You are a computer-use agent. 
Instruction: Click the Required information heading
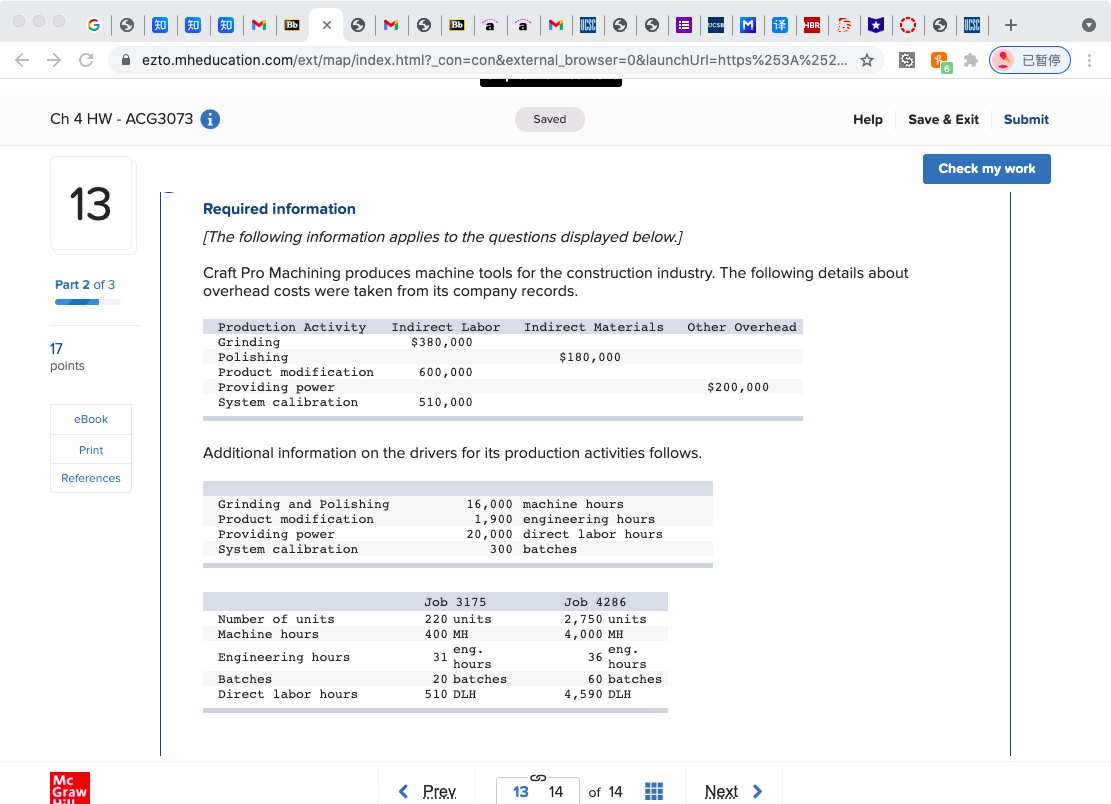click(x=279, y=209)
